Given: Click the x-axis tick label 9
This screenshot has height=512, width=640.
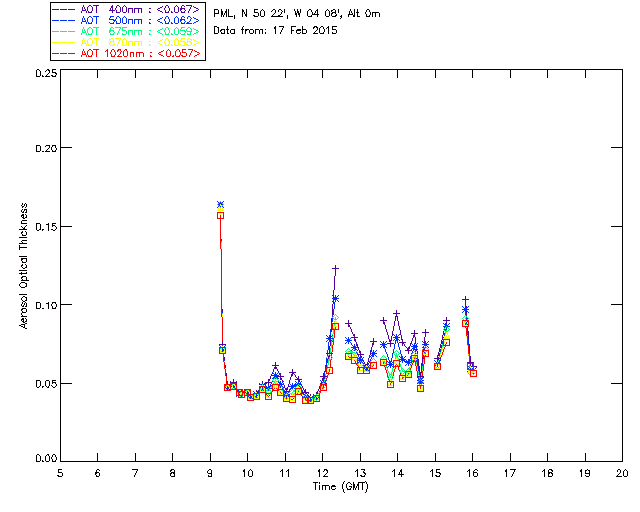Looking at the screenshot, I should [x=210, y=473].
